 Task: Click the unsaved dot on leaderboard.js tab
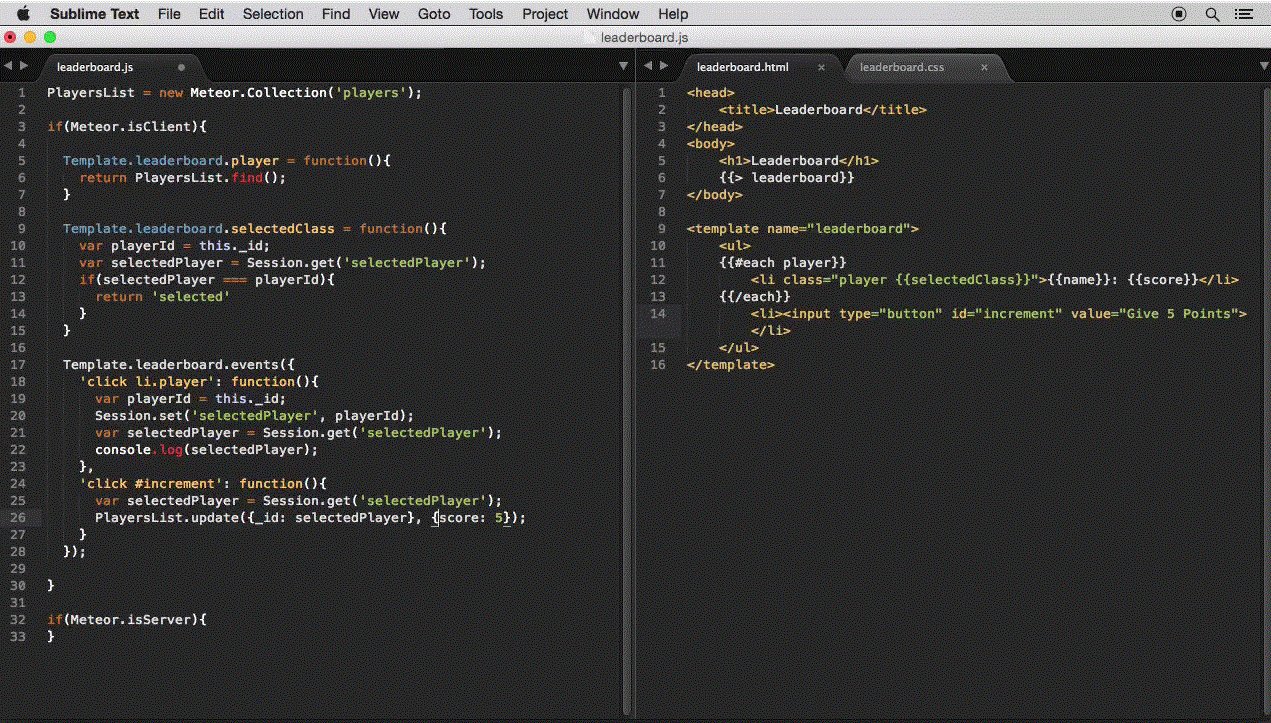[x=181, y=67]
